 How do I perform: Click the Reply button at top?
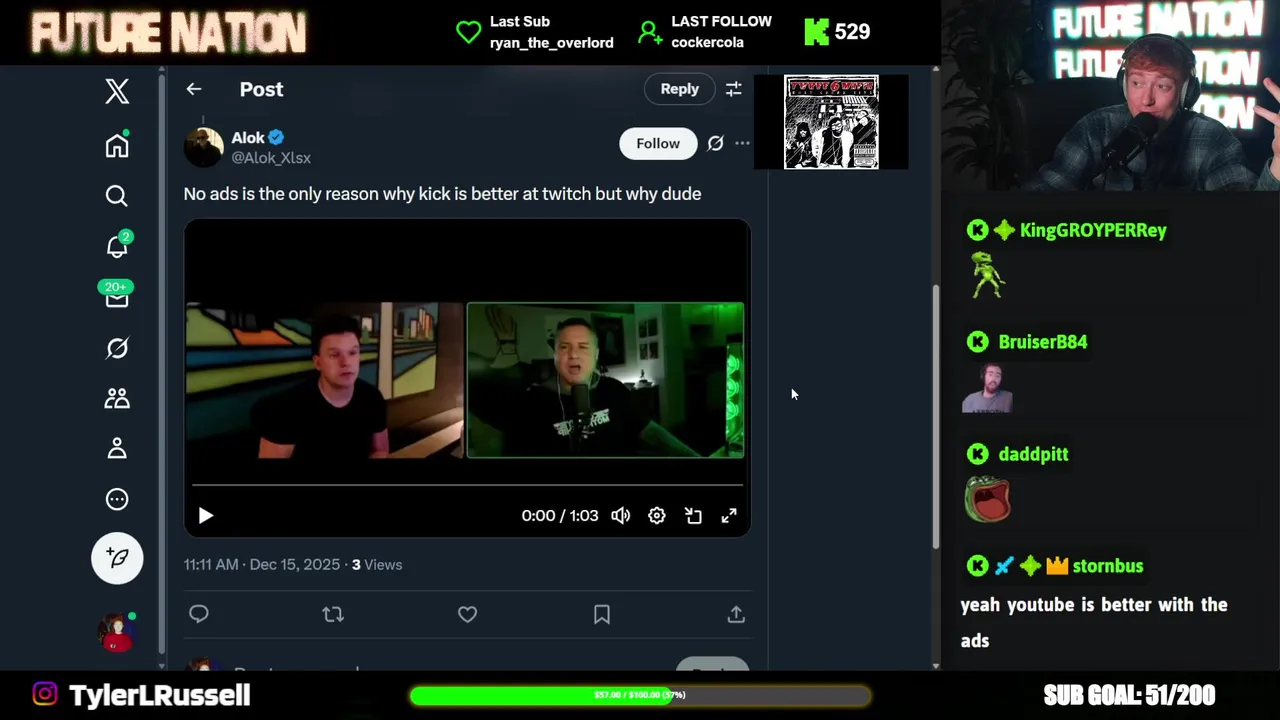pyautogui.click(x=679, y=89)
